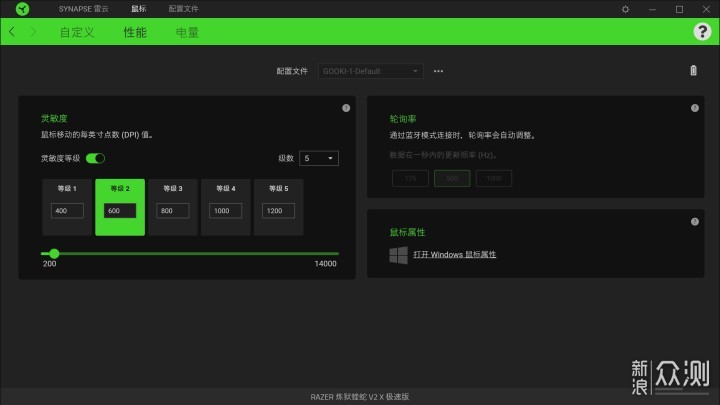Click the Windows logo icon
720x405 pixels.
398,255
